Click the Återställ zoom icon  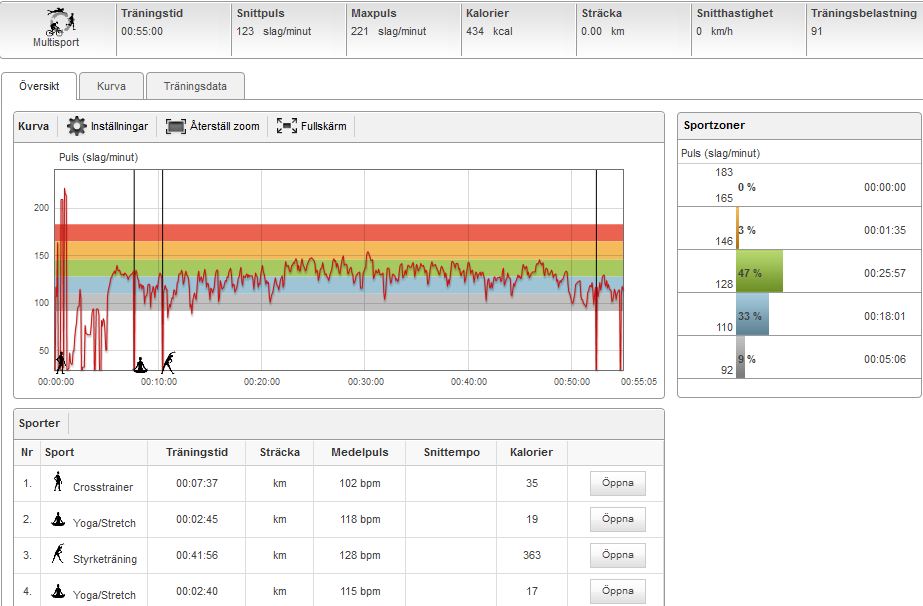coord(176,126)
